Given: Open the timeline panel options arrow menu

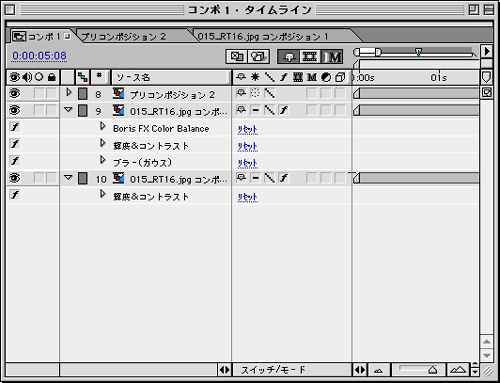Looking at the screenshot, I should (x=487, y=52).
